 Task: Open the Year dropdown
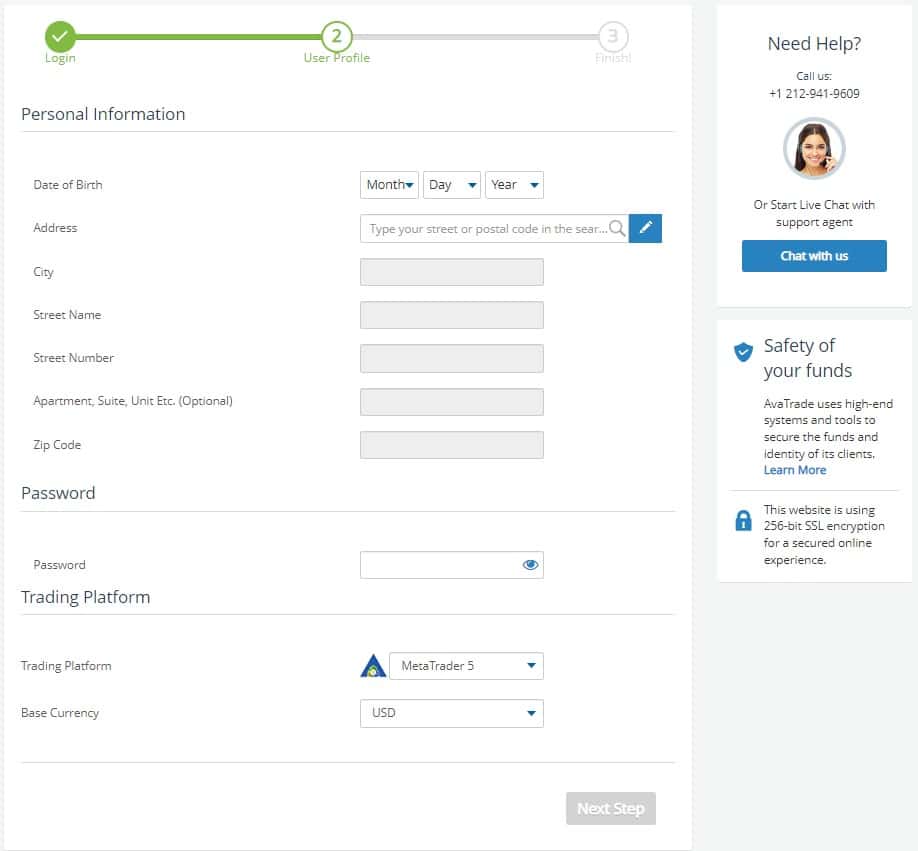pos(514,185)
